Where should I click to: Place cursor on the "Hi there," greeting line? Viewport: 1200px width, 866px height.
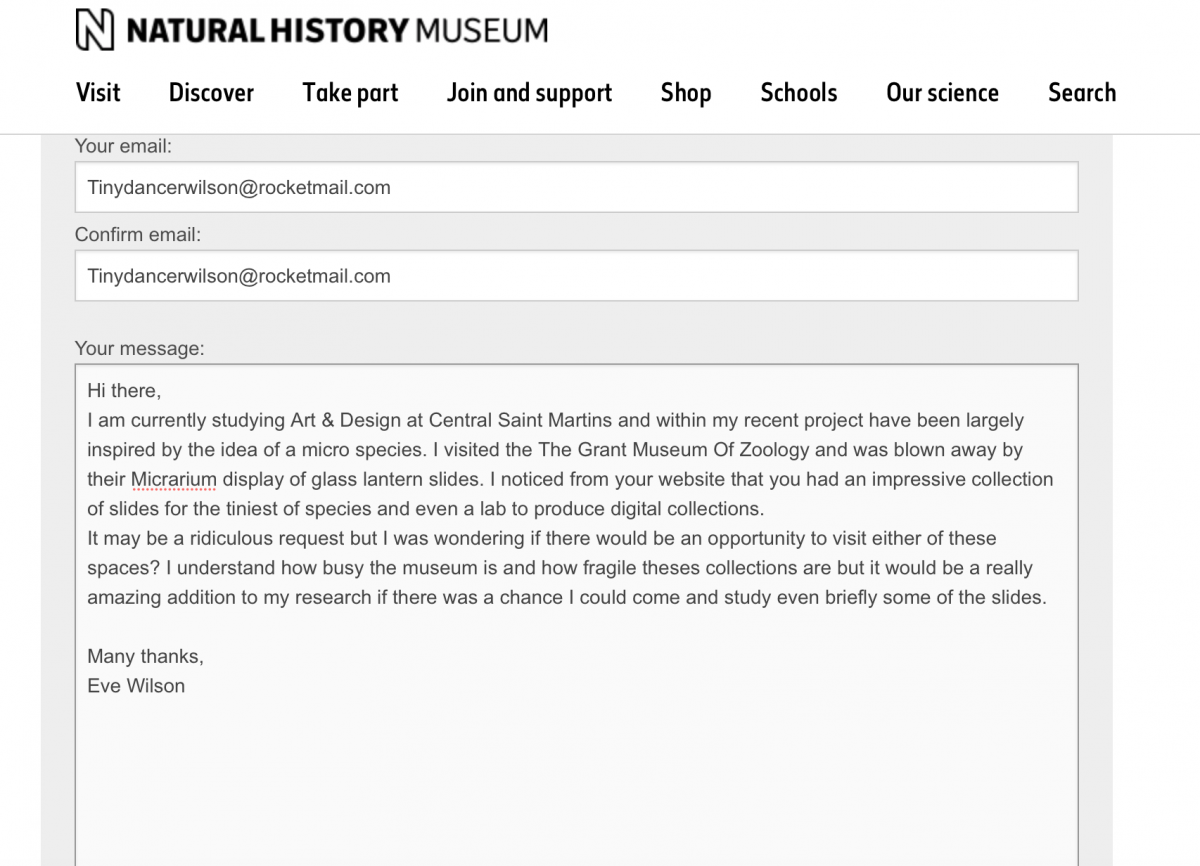pos(124,391)
